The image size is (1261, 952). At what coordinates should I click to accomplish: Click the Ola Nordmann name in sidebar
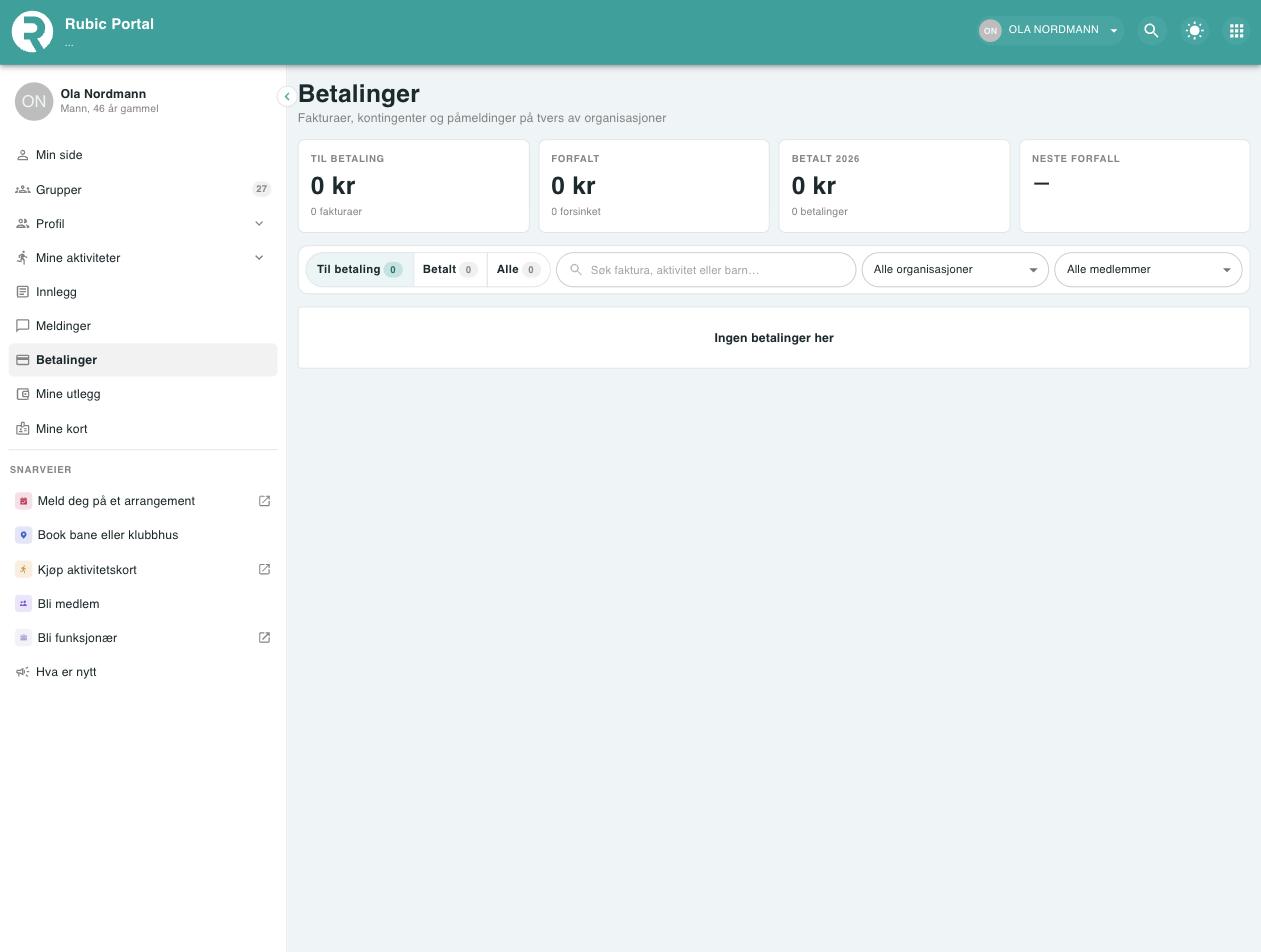tap(103, 94)
